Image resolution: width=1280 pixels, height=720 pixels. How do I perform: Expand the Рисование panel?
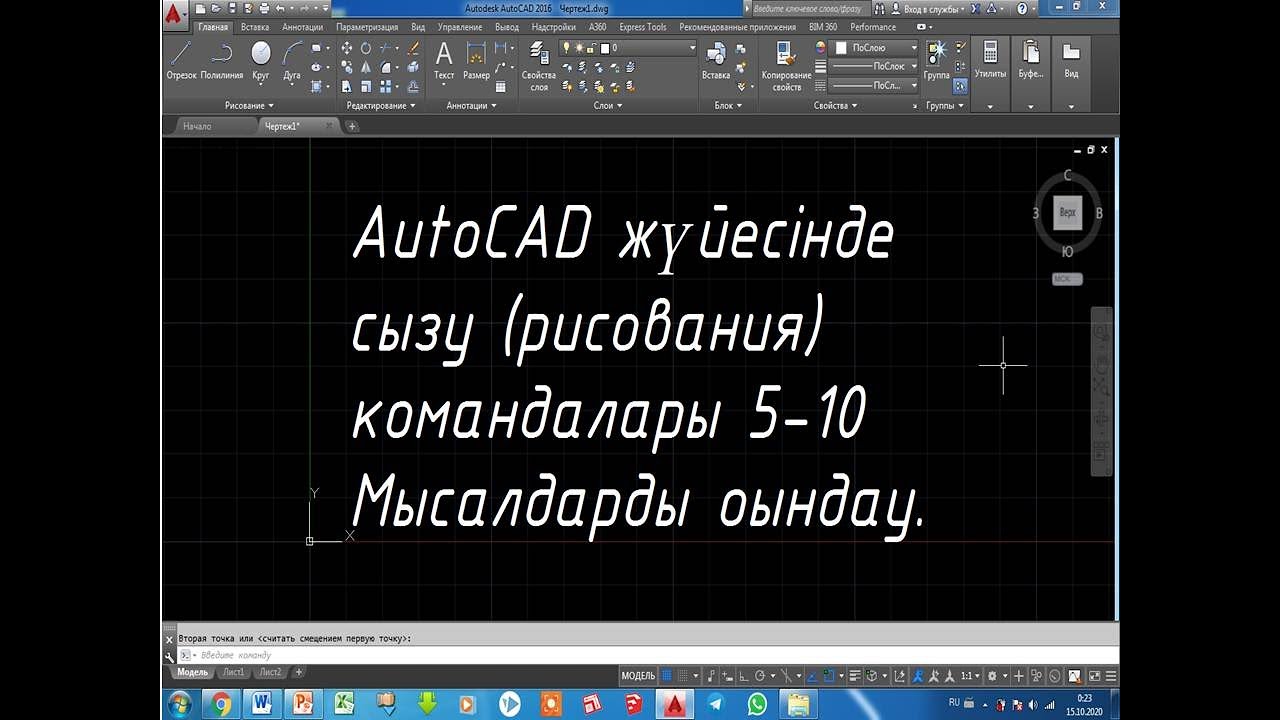click(249, 105)
